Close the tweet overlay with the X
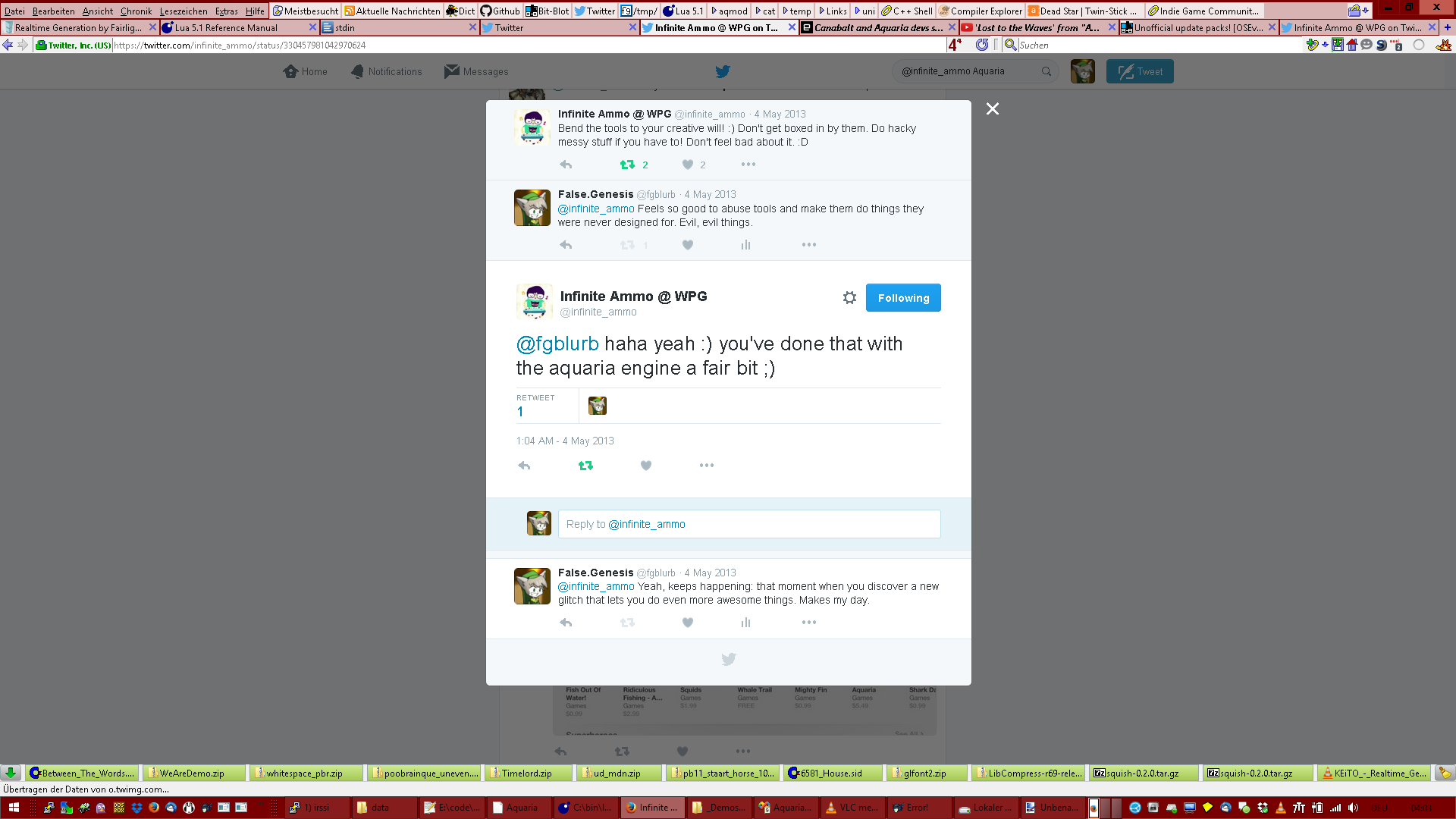The width and height of the screenshot is (1456, 819). 992,108
